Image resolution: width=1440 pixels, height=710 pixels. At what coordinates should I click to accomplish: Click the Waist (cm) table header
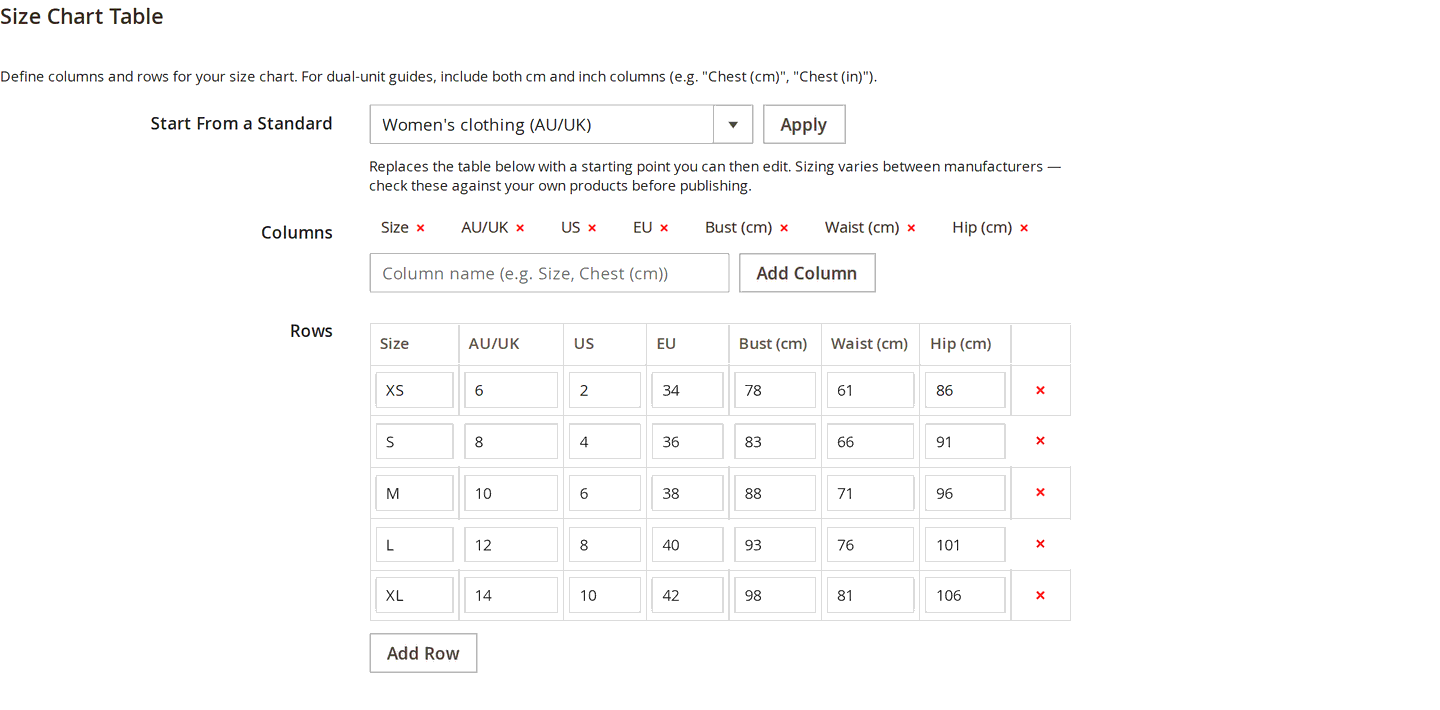tap(869, 344)
